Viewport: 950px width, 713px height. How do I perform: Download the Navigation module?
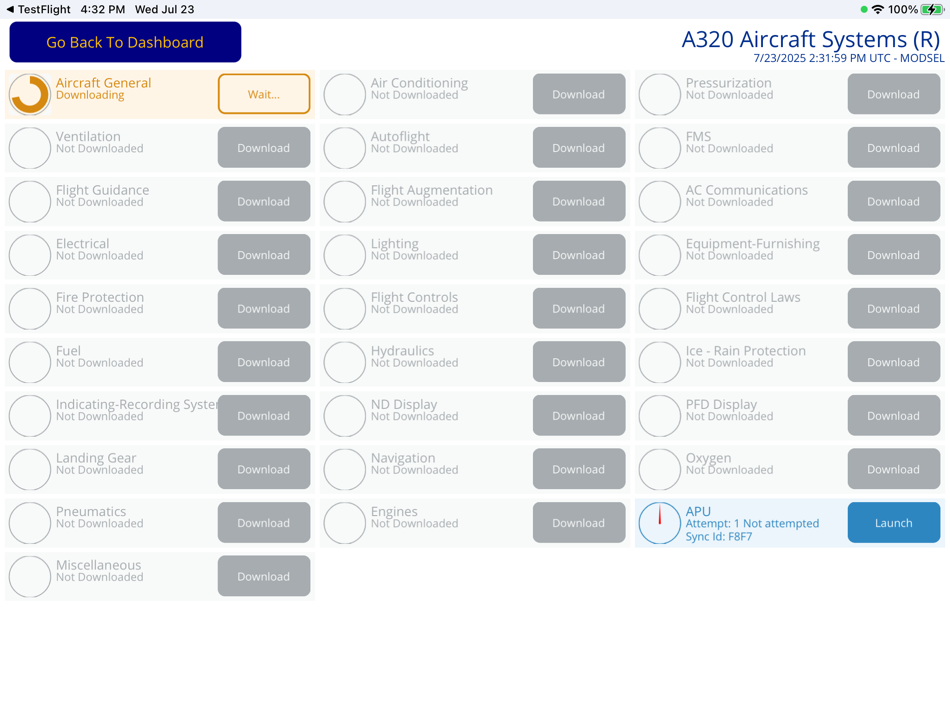click(579, 469)
